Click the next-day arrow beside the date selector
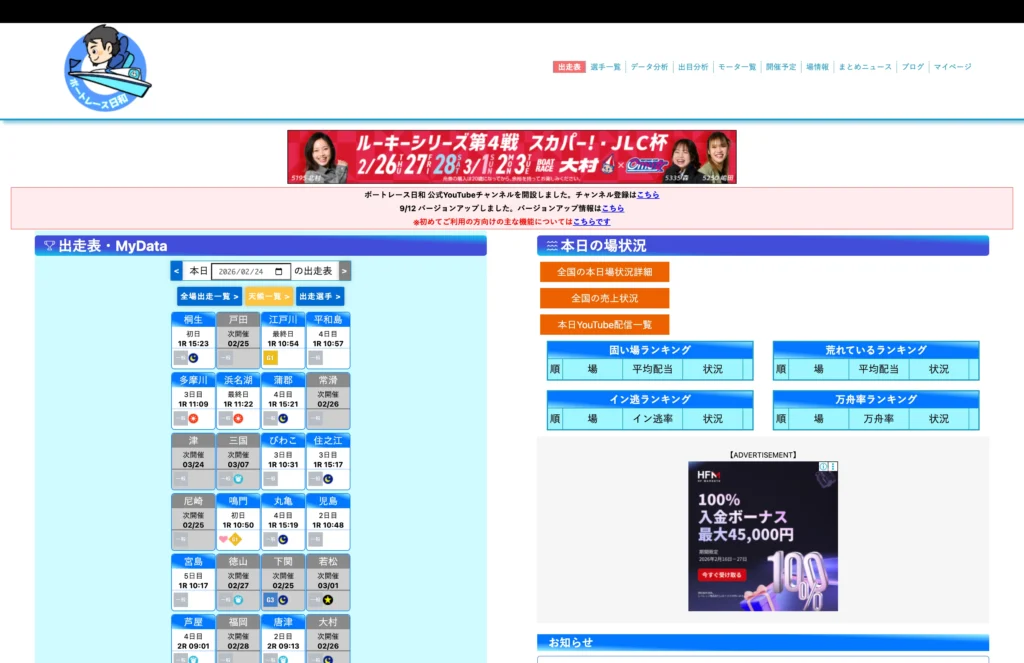This screenshot has width=1024, height=663. [344, 271]
